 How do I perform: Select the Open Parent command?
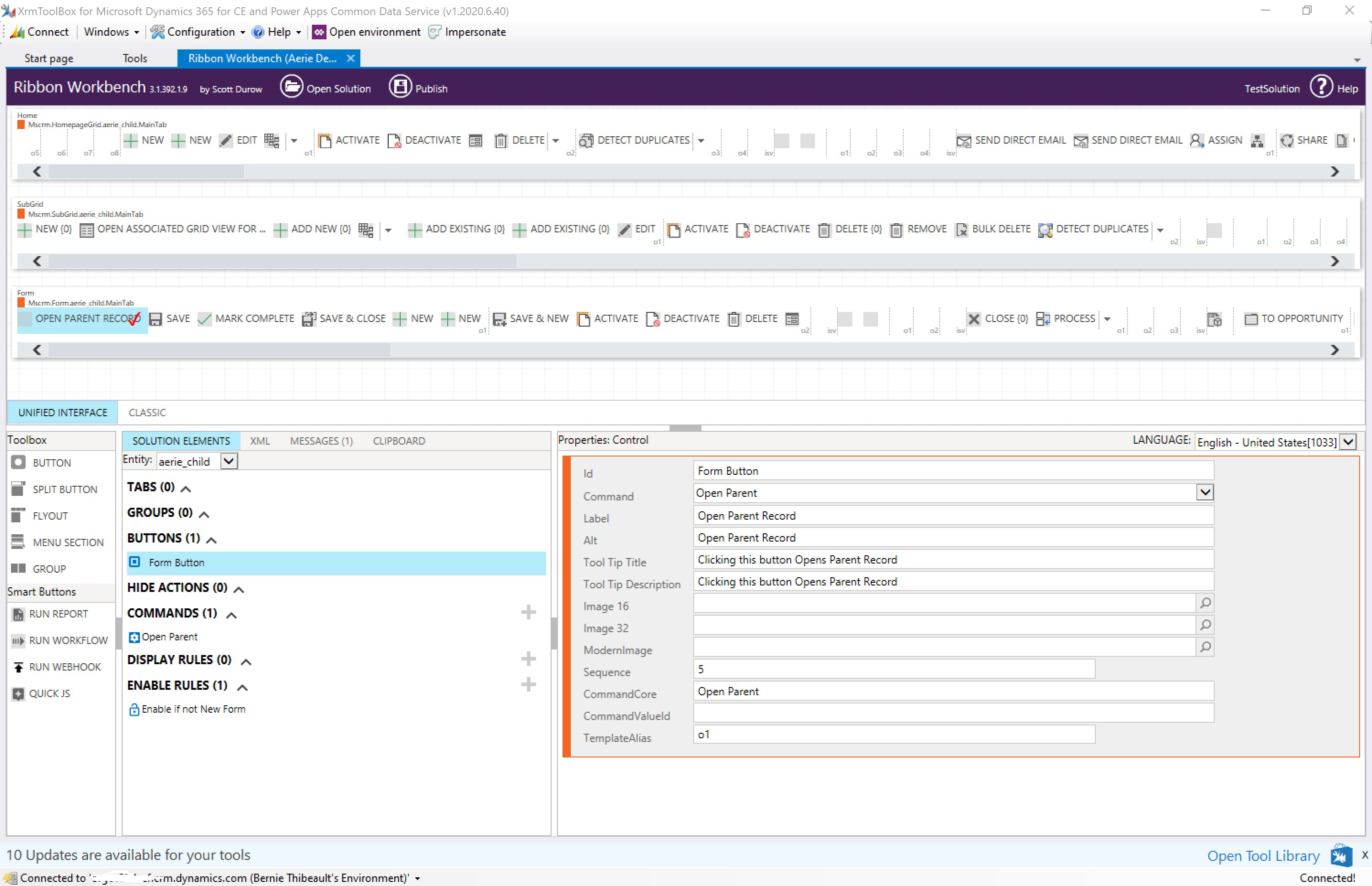point(163,637)
